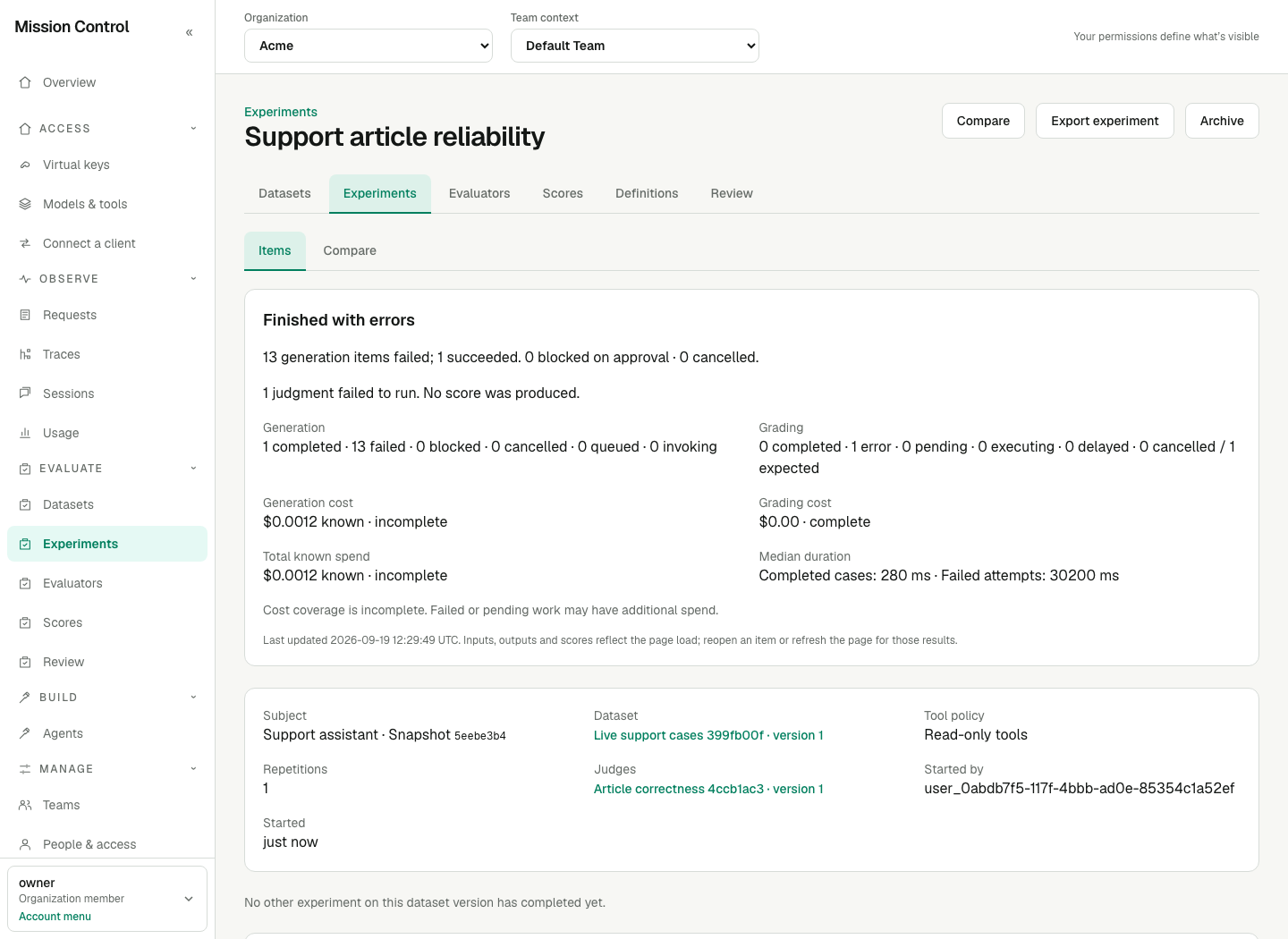Collapse the Mission Control sidebar

pyautogui.click(x=189, y=32)
